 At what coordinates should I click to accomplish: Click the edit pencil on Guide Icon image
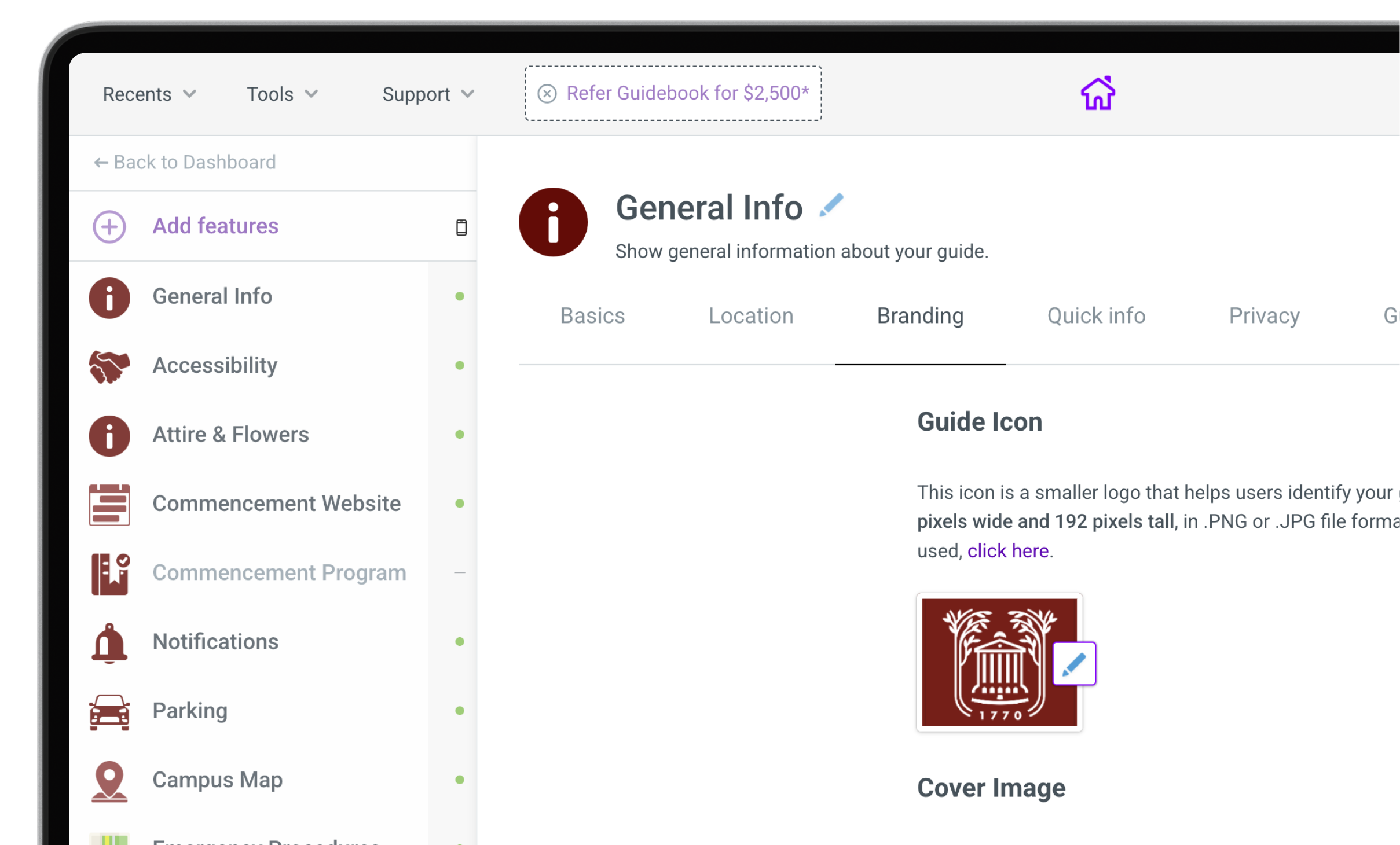pyautogui.click(x=1073, y=663)
